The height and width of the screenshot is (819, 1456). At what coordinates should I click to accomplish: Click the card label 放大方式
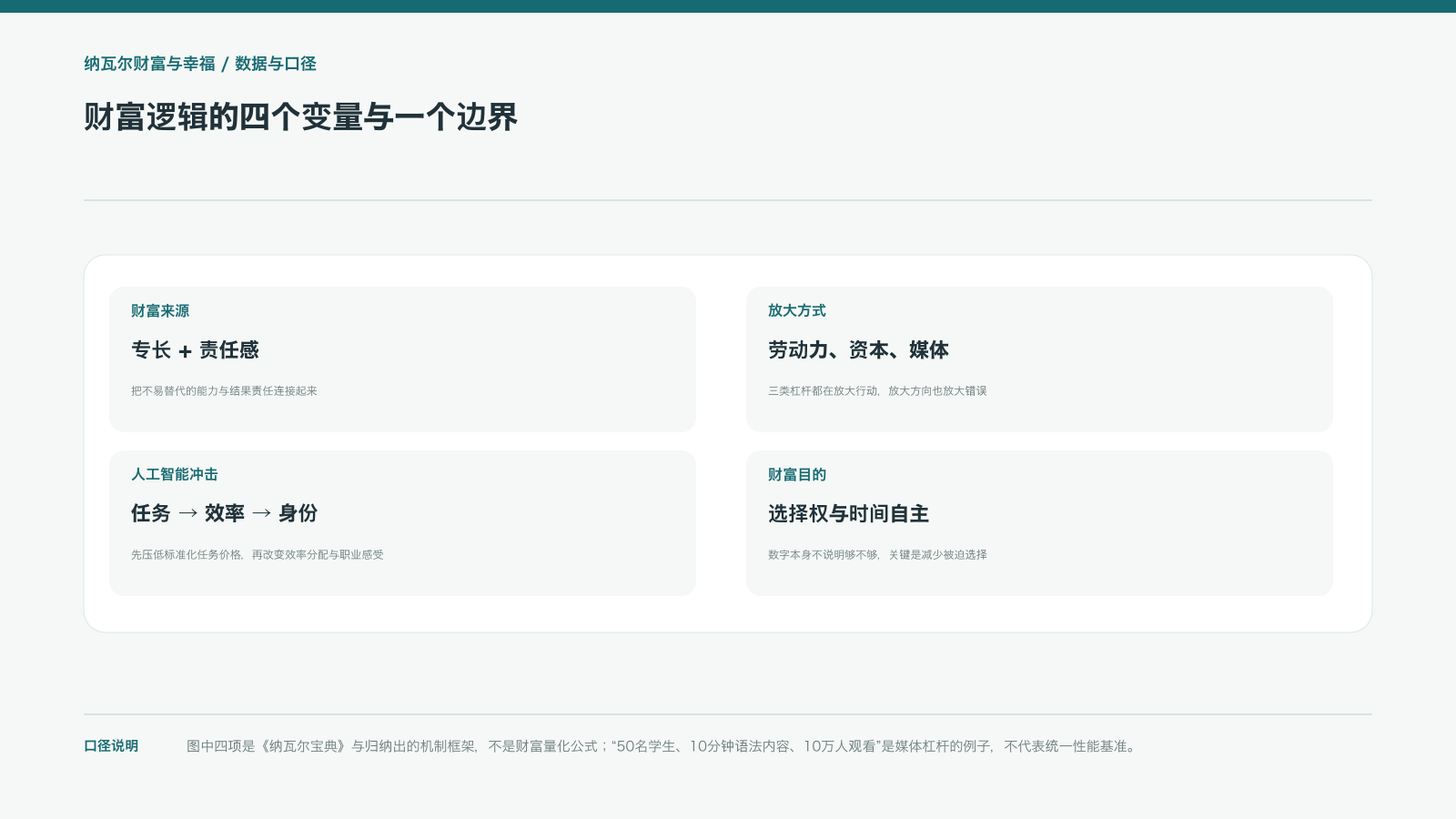pos(797,311)
